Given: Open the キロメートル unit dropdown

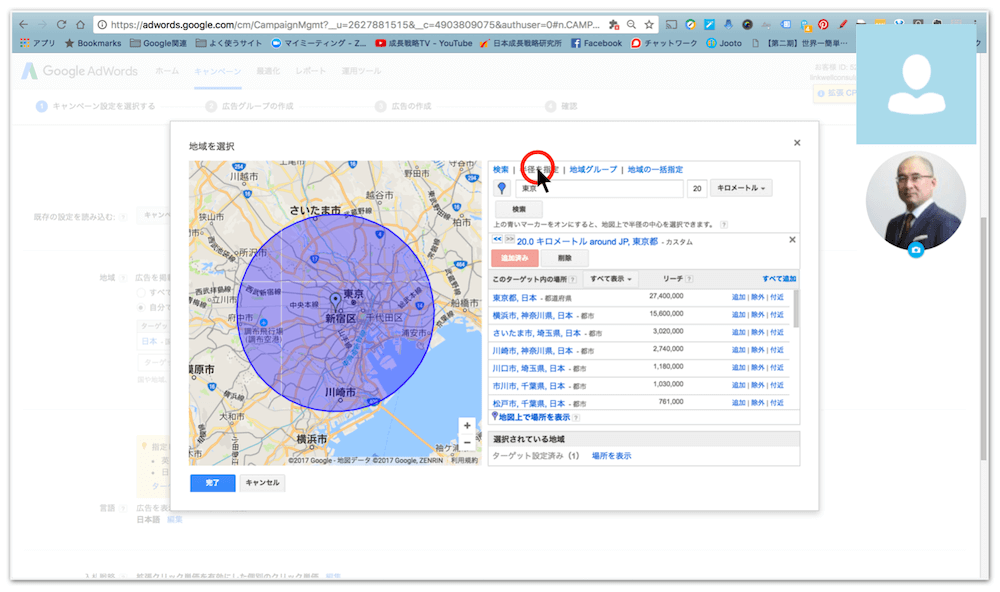Looking at the screenshot, I should pyautogui.click(x=740, y=188).
